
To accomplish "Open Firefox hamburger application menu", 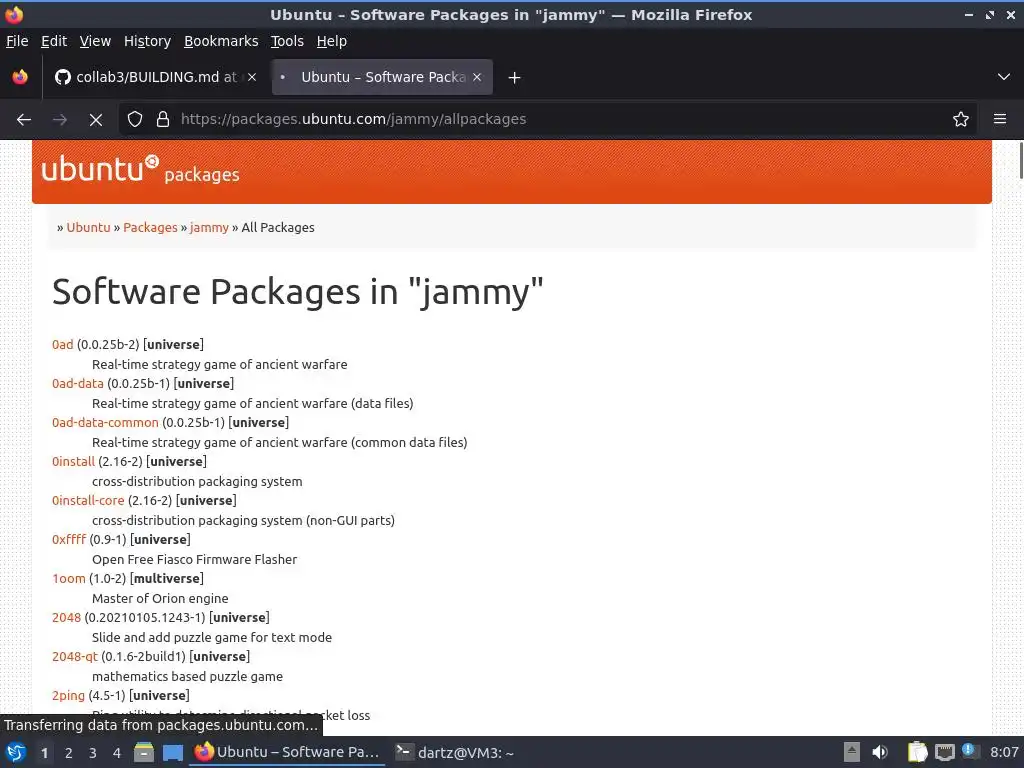I will click(x=999, y=120).
